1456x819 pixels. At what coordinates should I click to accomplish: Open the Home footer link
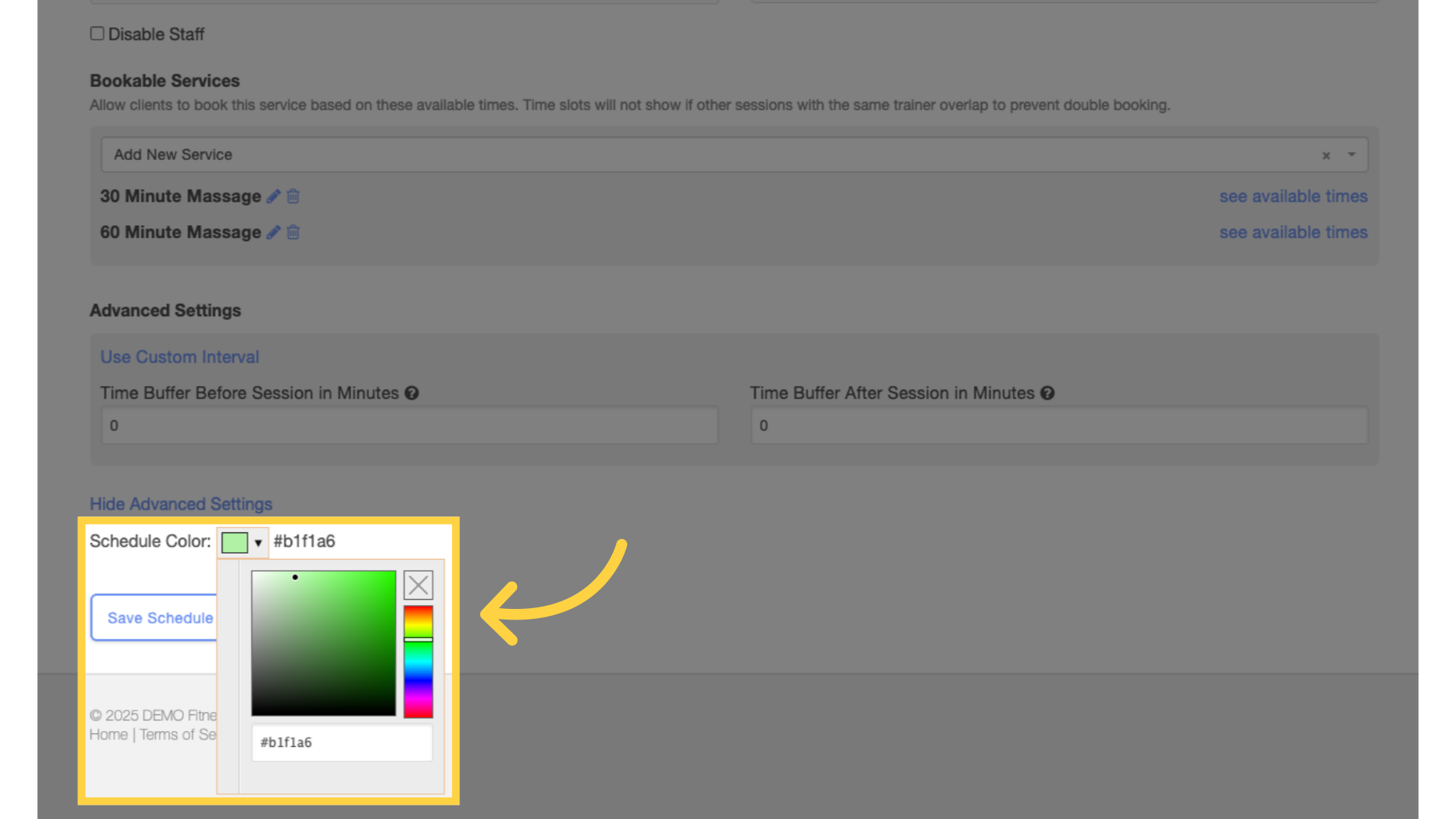coord(108,735)
